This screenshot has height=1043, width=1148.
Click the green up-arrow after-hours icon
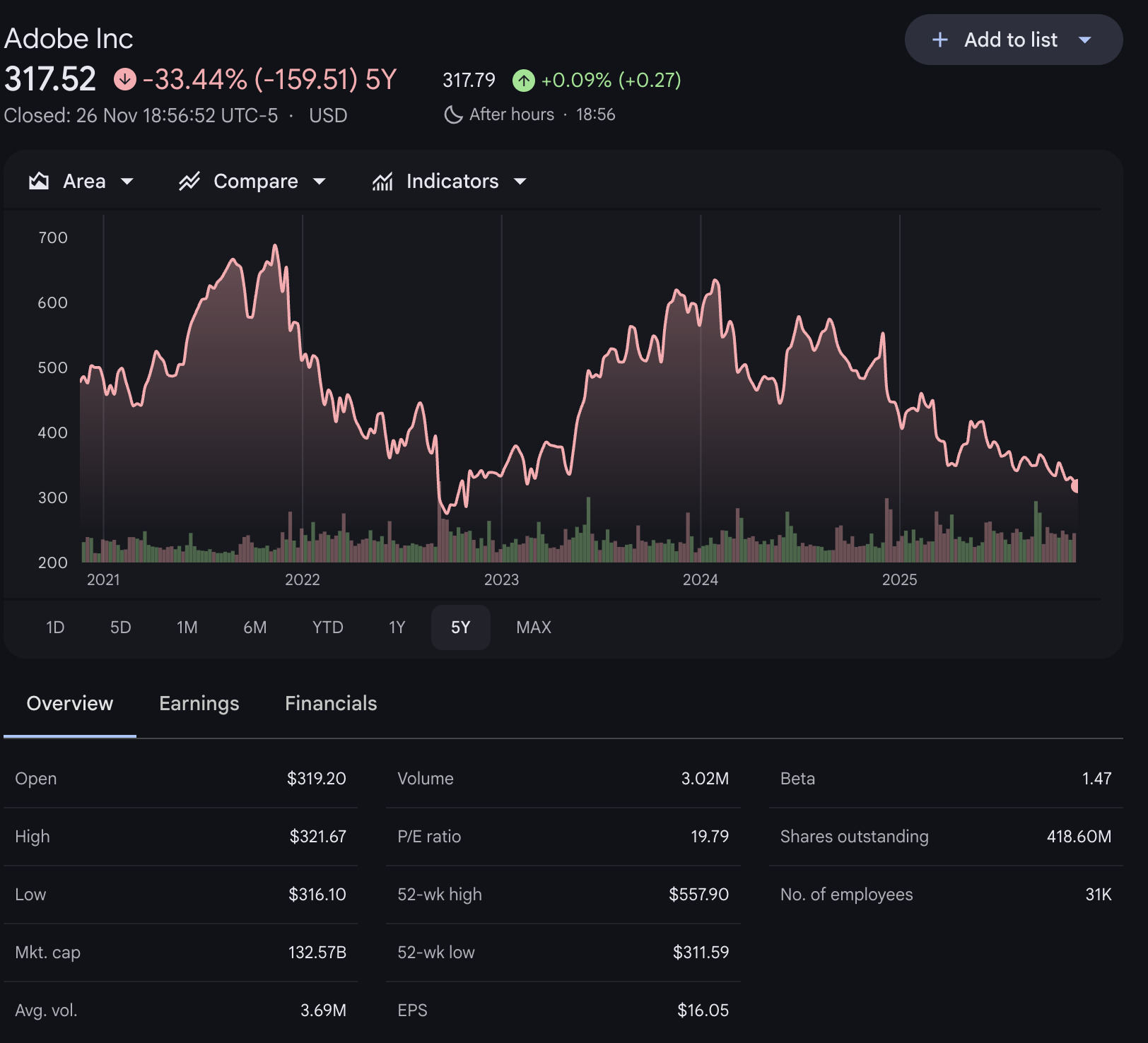coord(523,81)
